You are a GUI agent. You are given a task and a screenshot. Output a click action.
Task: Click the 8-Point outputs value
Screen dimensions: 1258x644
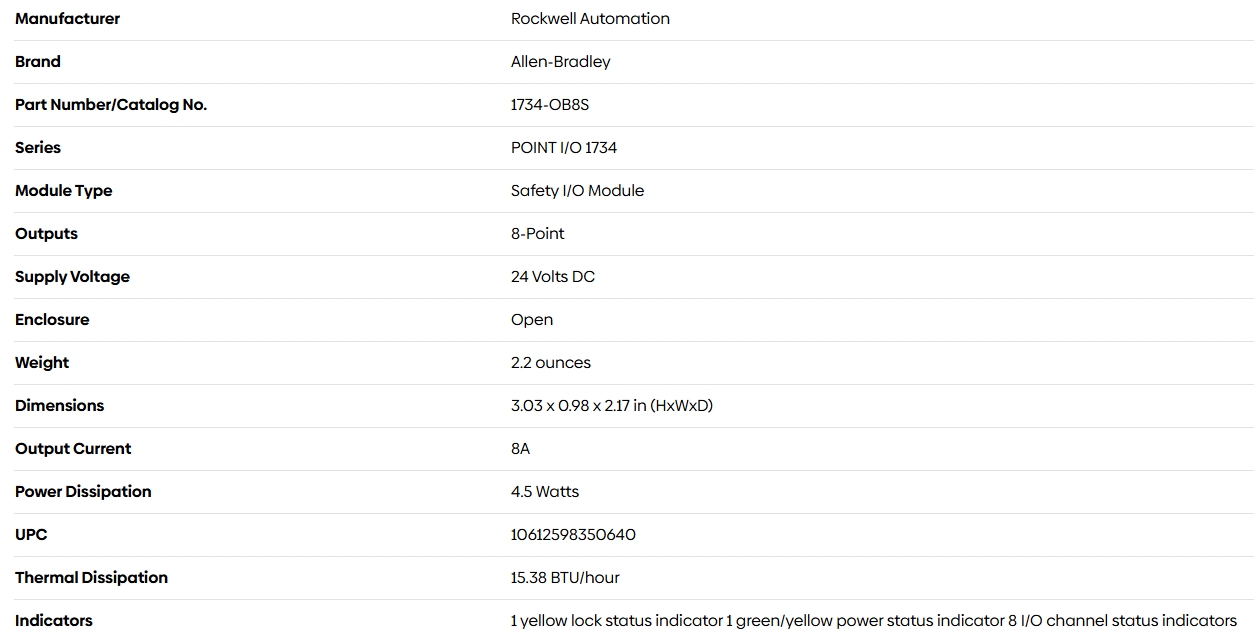(x=537, y=233)
